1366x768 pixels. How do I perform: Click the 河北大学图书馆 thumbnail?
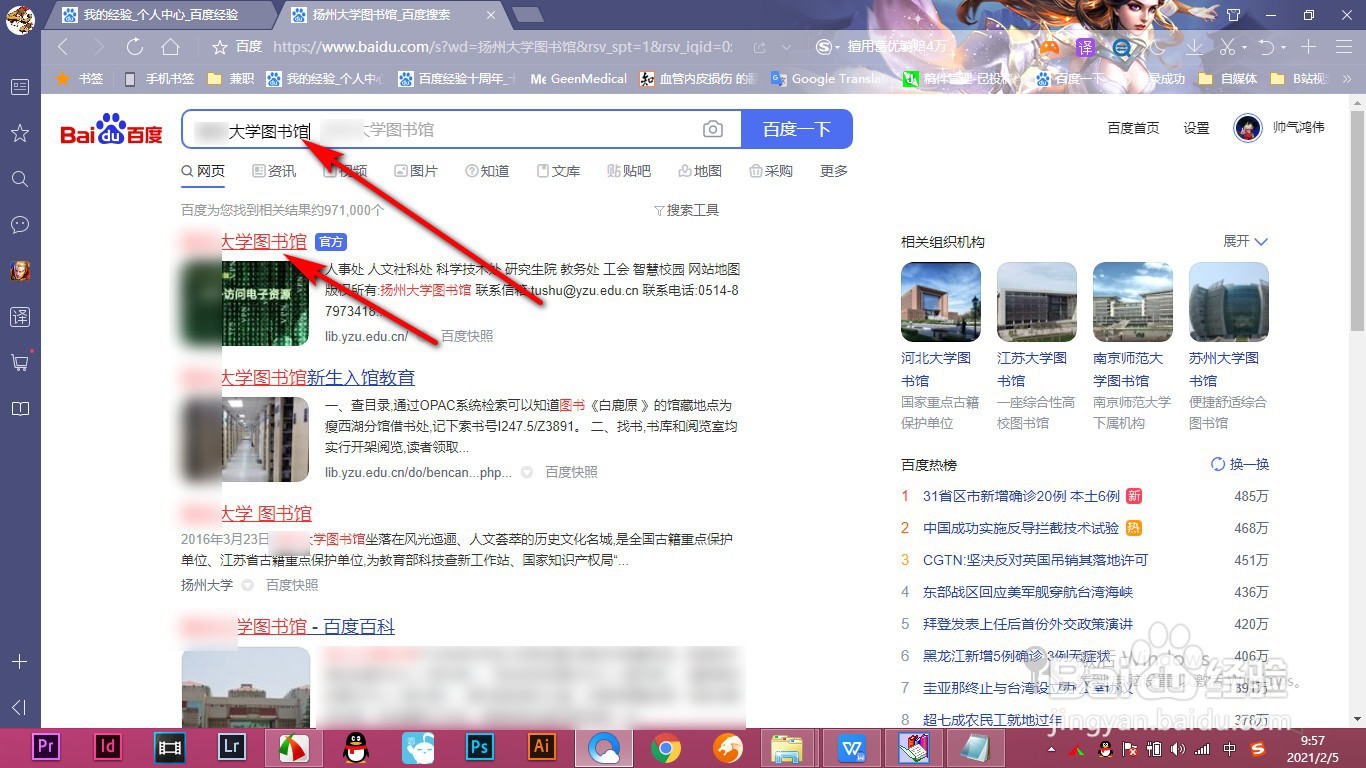[x=941, y=302]
